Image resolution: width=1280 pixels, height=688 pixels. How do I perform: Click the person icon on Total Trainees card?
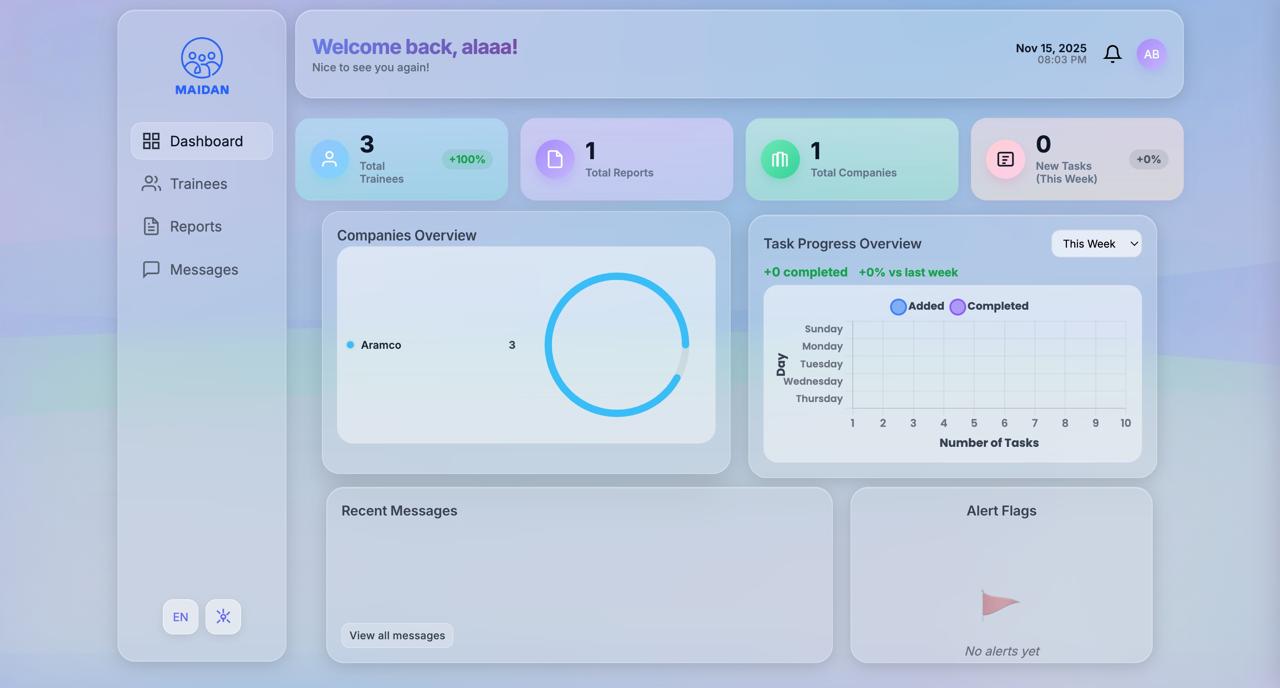point(329,158)
